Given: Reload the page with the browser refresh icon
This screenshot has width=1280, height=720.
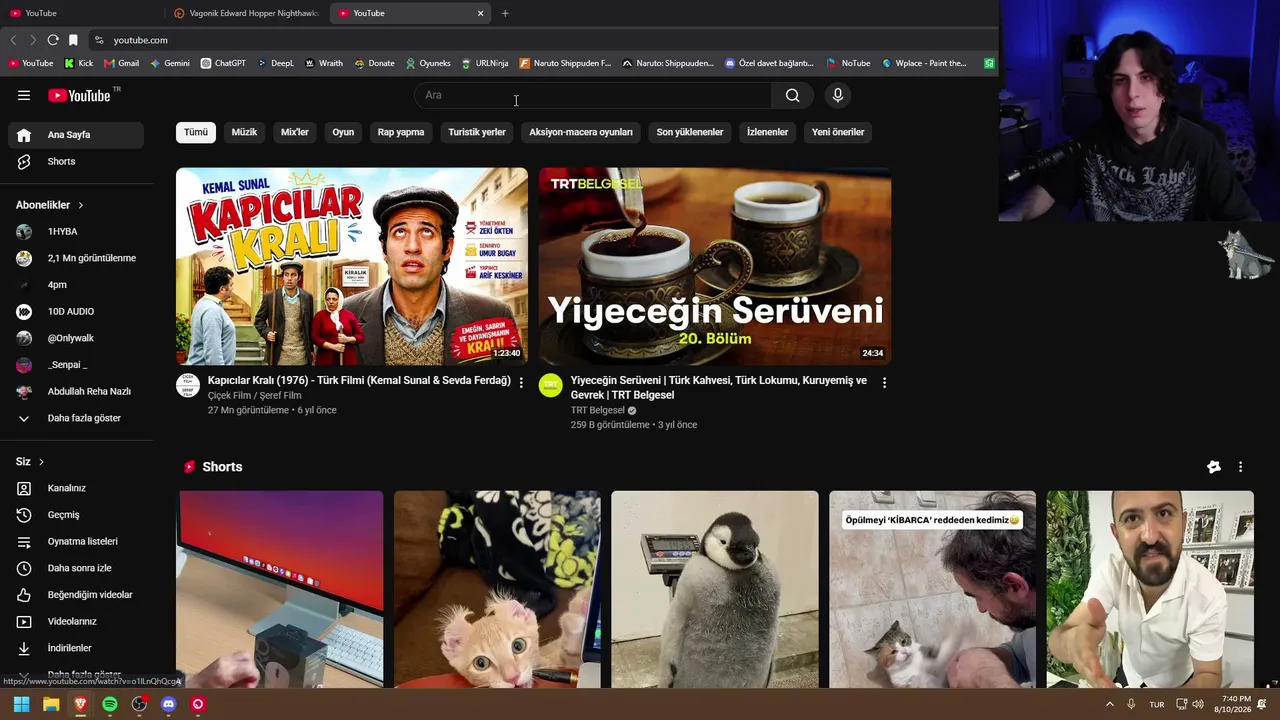Looking at the screenshot, I should click(53, 40).
